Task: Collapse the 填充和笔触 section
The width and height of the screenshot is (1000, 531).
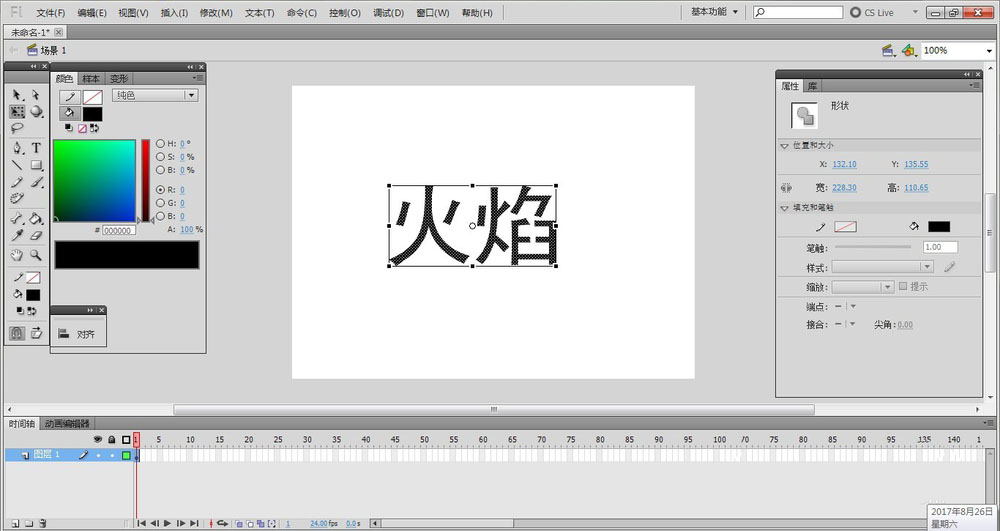Action: (x=784, y=208)
